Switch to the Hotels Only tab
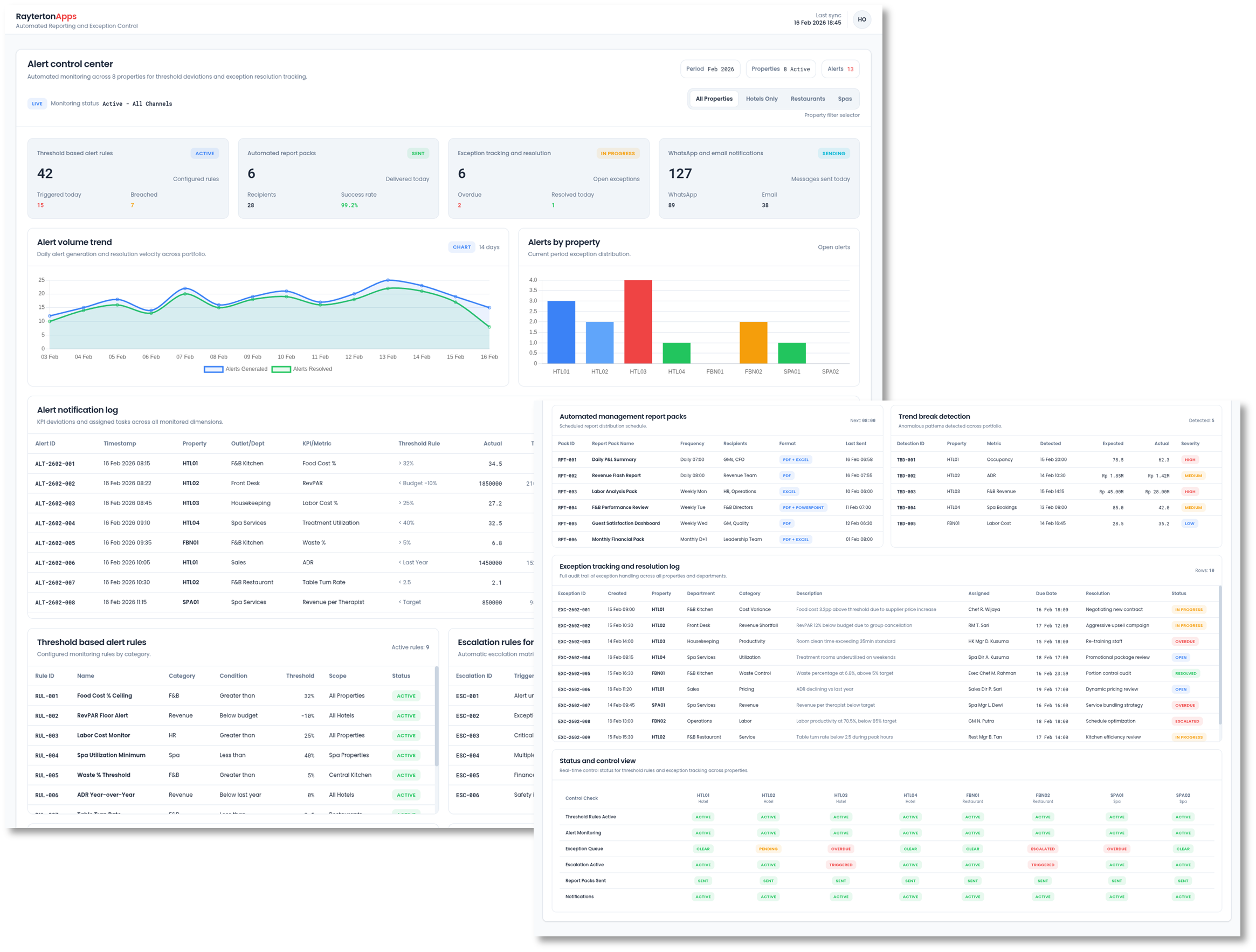1256x952 pixels. point(762,98)
